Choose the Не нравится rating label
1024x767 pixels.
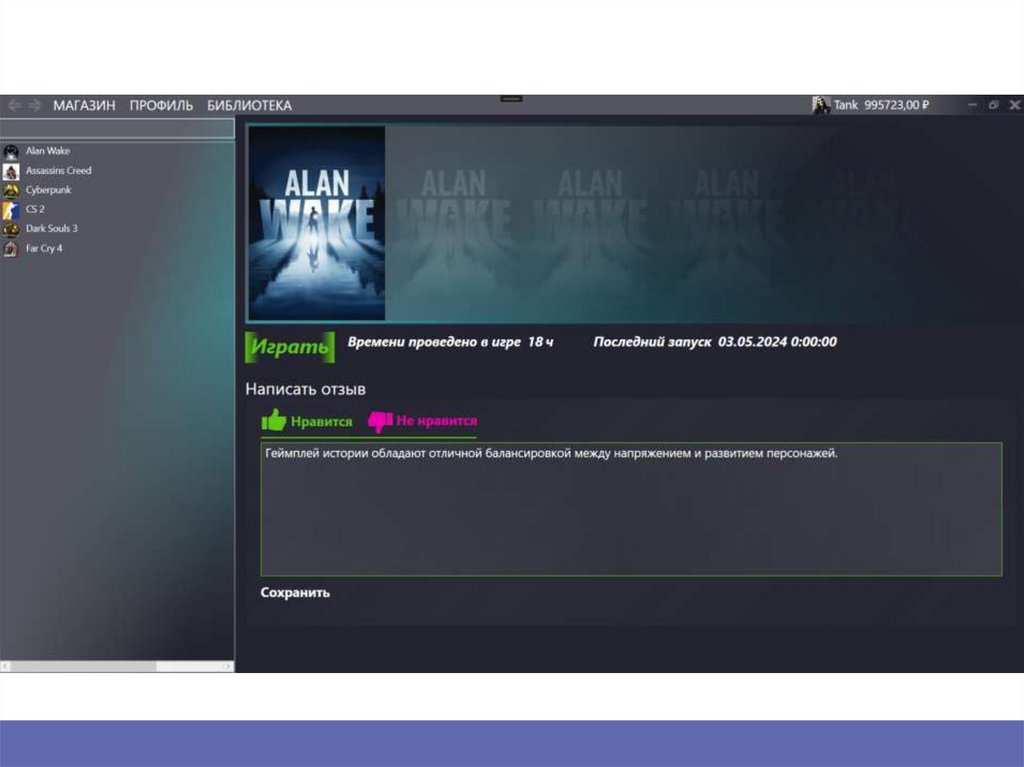coord(437,421)
